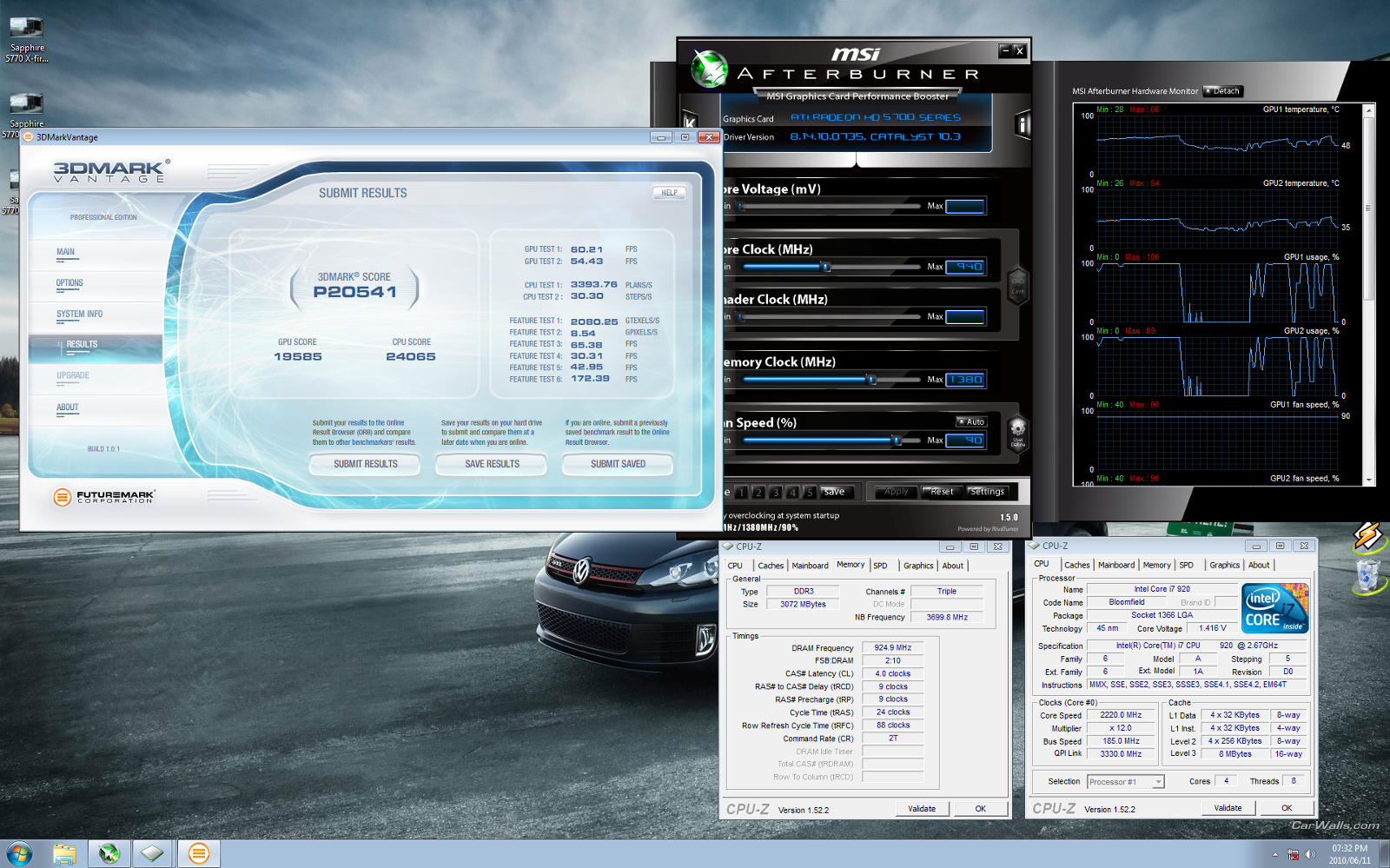Open the Processor #1 selection dropdown
The width and height of the screenshot is (1390, 868).
1125,782
